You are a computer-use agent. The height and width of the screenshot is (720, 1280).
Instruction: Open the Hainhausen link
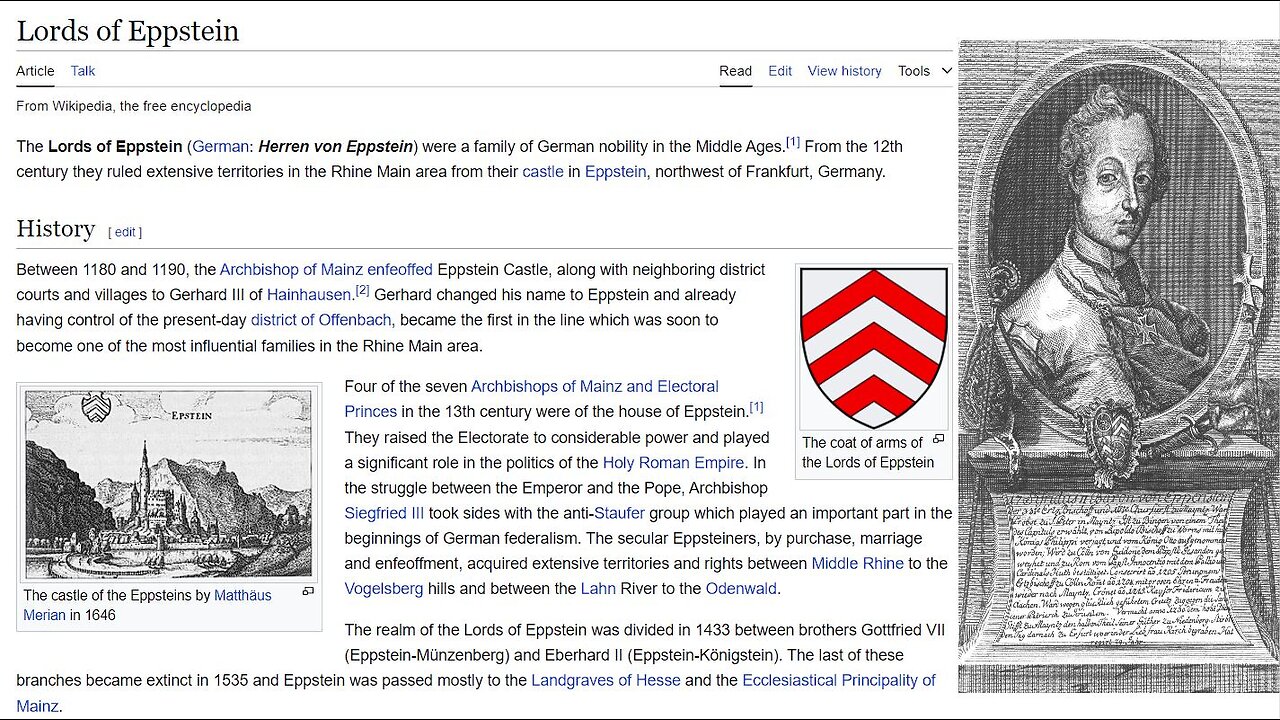coord(311,295)
